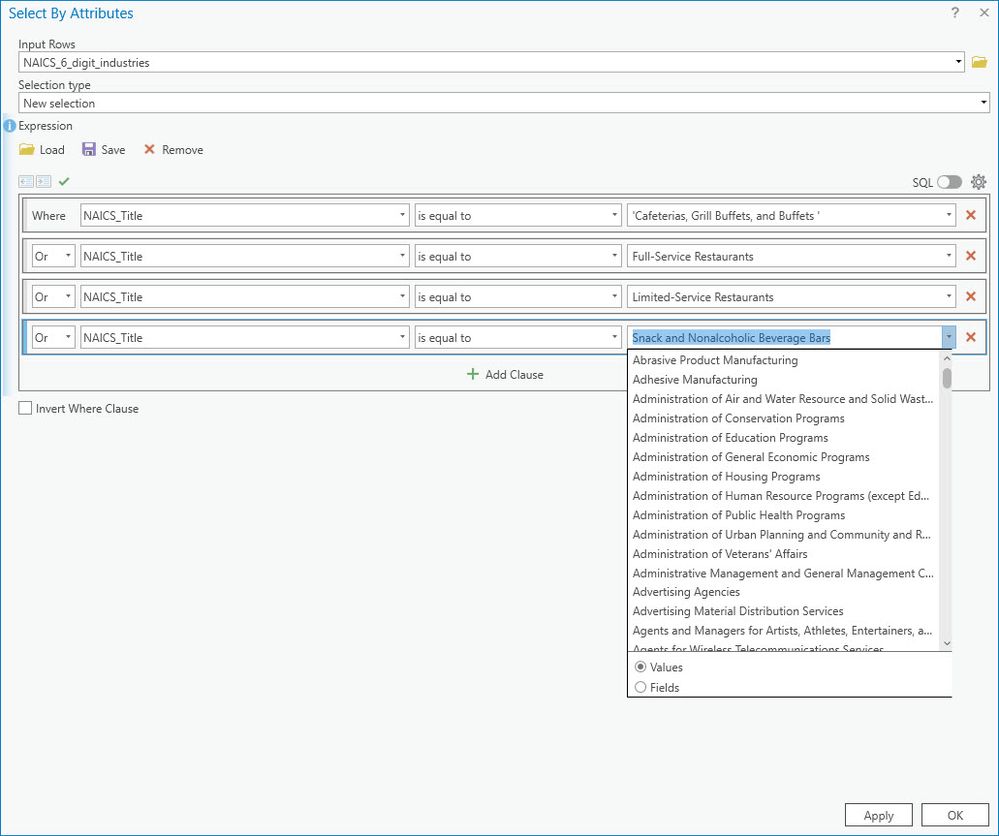Delete the Full-Service Restaurants clause
The height and width of the screenshot is (836, 999).
[x=970, y=255]
